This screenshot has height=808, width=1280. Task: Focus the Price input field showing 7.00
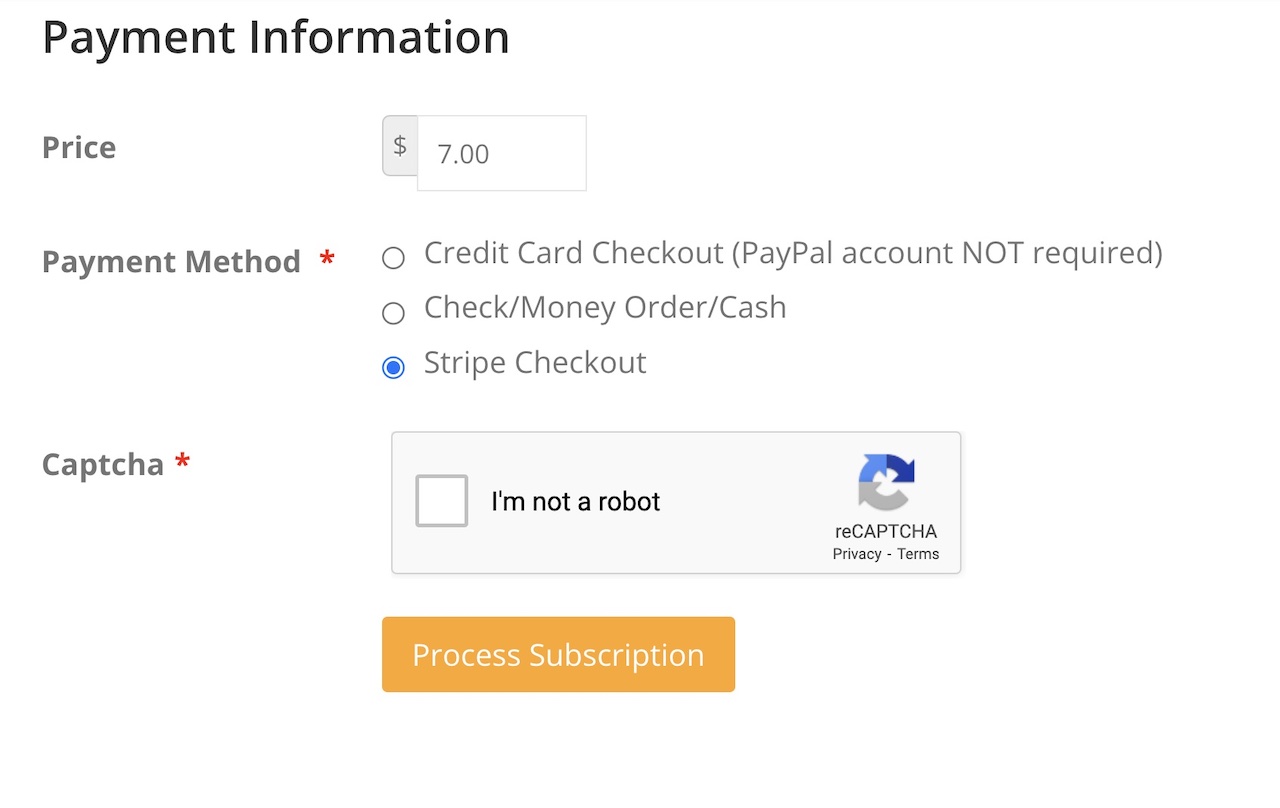(x=502, y=153)
